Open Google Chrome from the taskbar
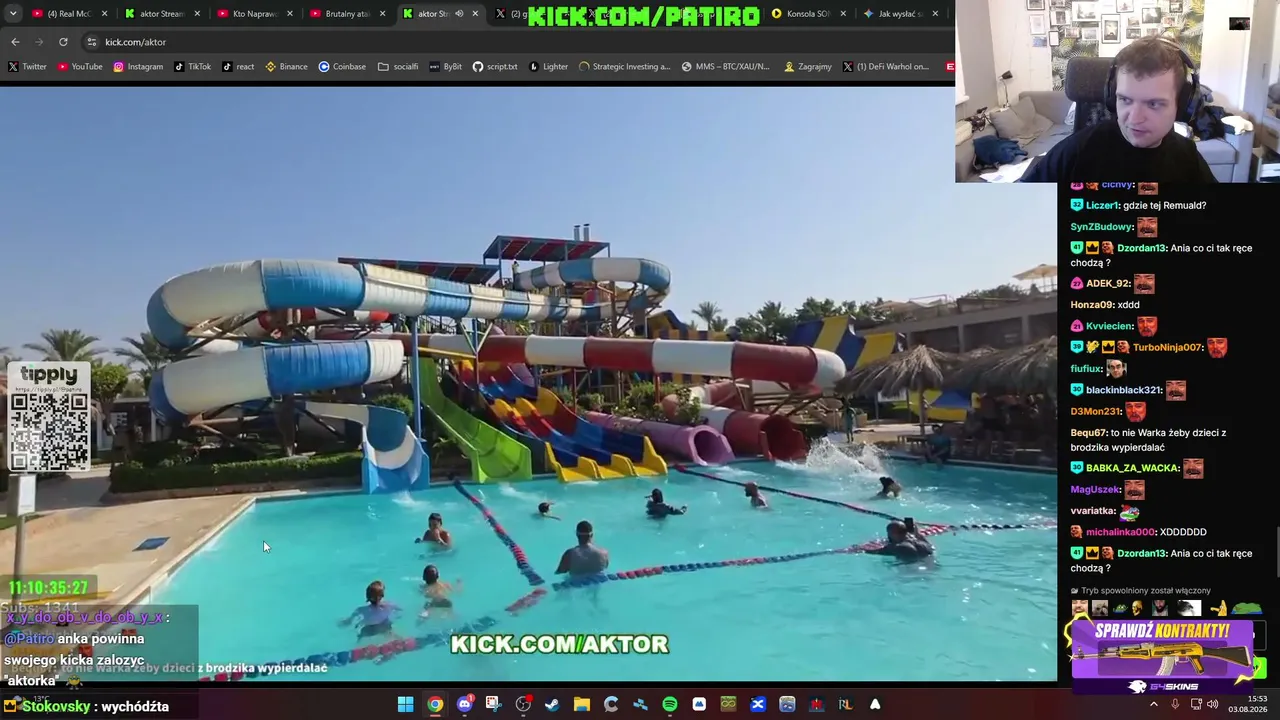The image size is (1280, 720). 435,705
